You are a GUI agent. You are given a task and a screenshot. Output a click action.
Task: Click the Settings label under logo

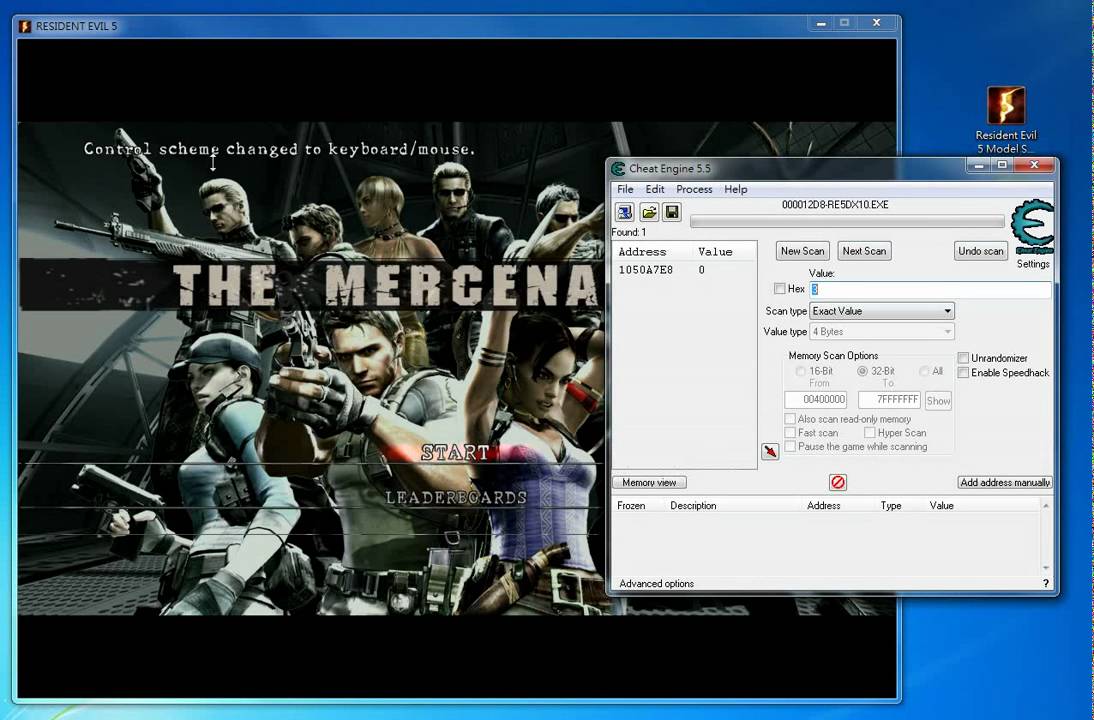tap(1033, 264)
